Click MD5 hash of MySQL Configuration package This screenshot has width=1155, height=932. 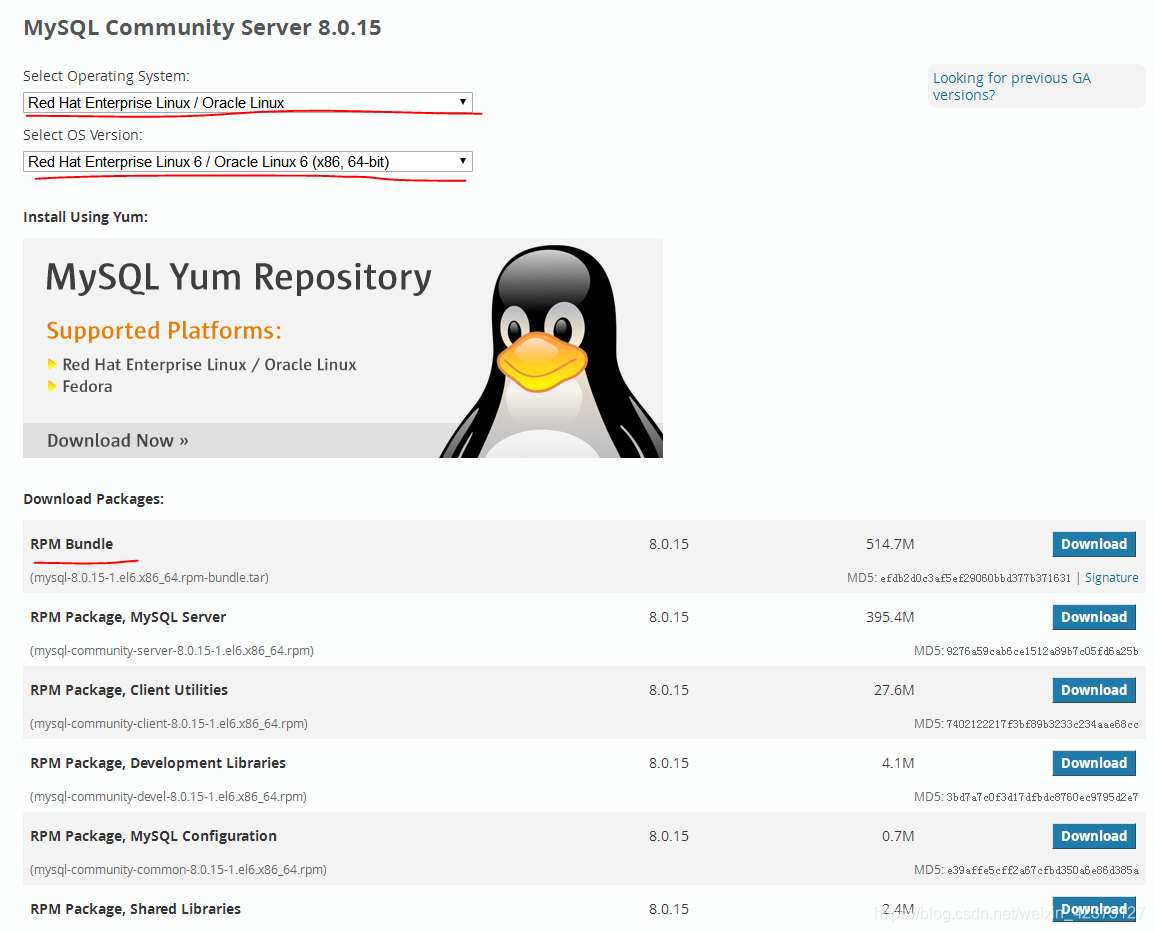point(1042,870)
